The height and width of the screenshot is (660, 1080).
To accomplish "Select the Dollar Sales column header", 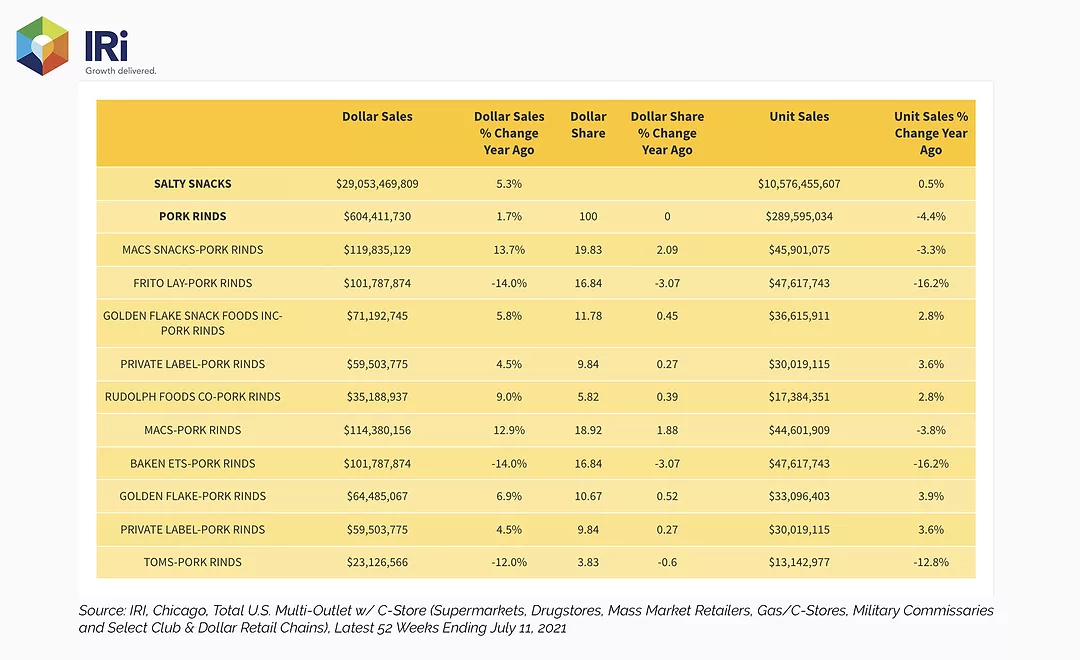I will coord(377,116).
